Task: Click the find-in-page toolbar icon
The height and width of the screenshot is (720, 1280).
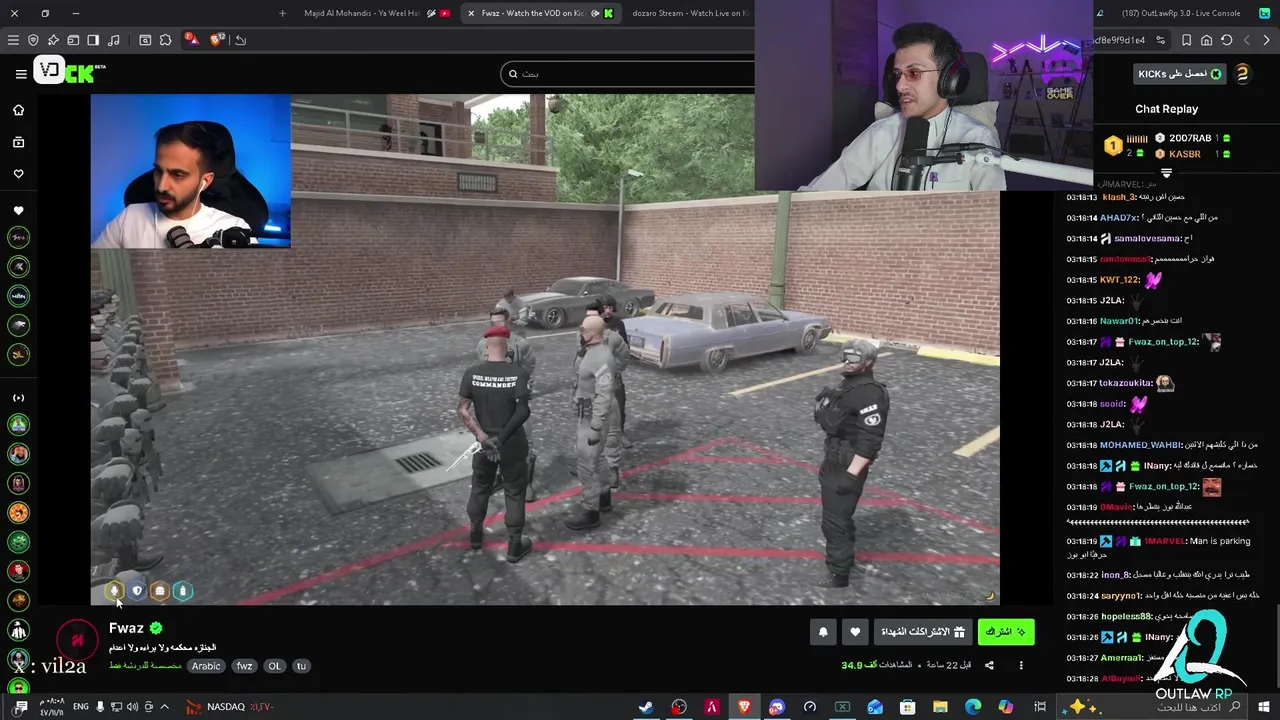Action: (145, 40)
